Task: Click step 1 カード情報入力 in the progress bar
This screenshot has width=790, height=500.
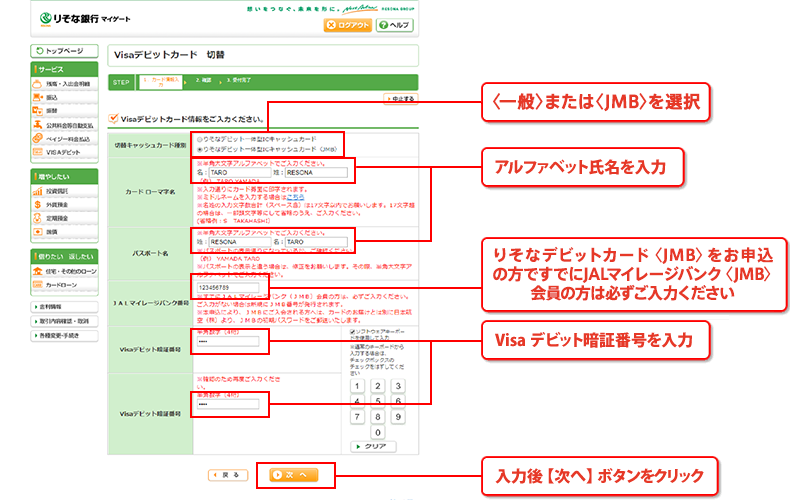Action: (160, 82)
